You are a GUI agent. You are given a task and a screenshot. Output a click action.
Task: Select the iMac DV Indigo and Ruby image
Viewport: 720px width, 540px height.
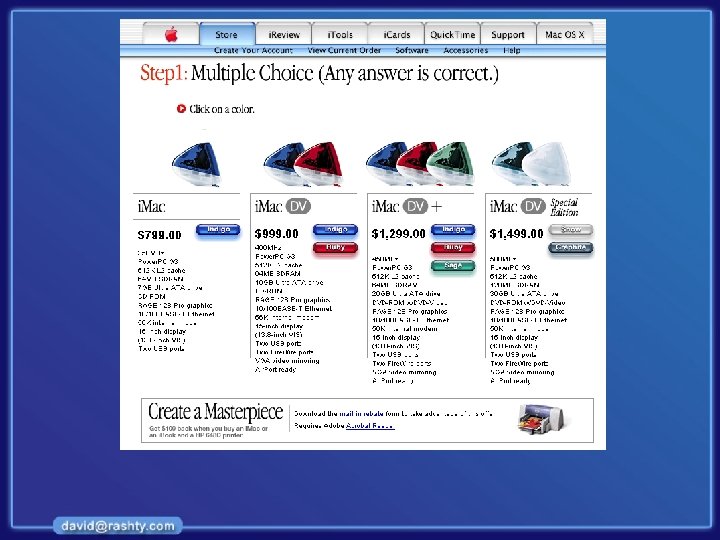[303, 163]
